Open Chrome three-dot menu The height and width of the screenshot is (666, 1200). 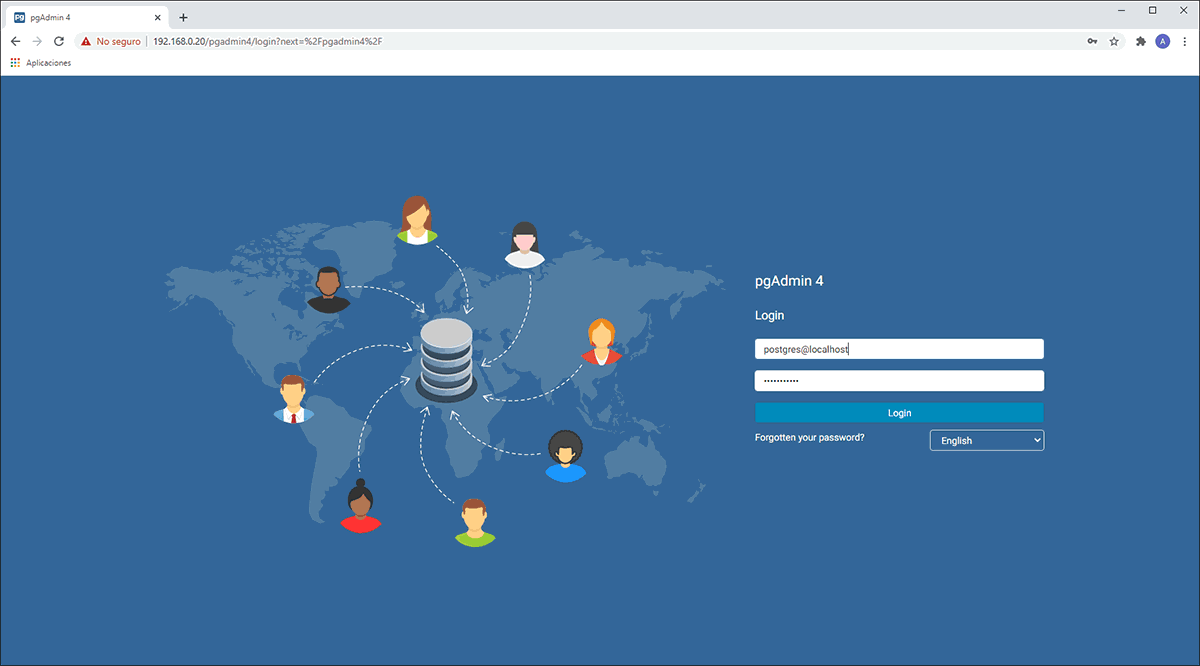pyautogui.click(x=1183, y=41)
